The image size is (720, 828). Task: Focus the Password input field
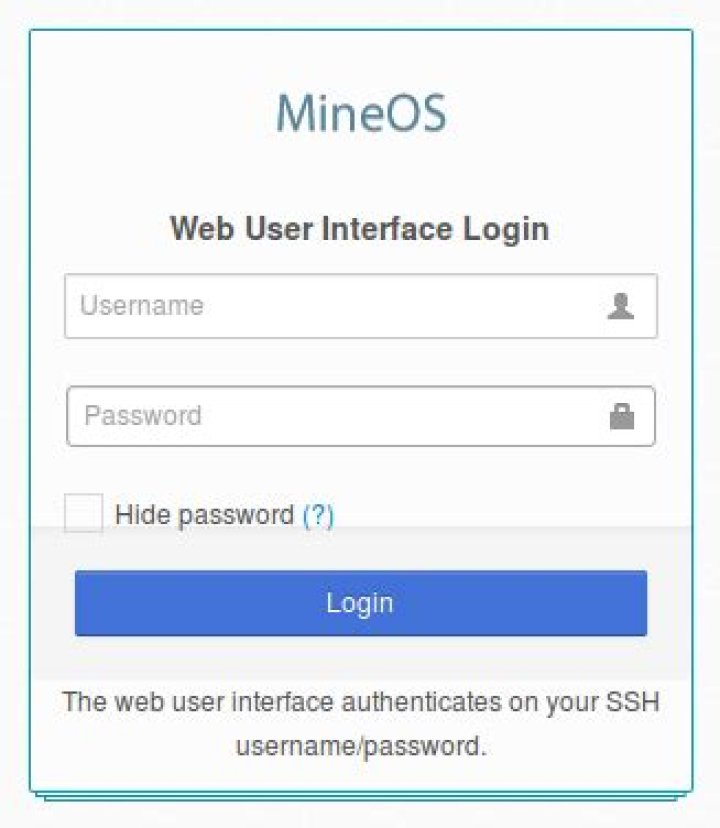(x=361, y=417)
